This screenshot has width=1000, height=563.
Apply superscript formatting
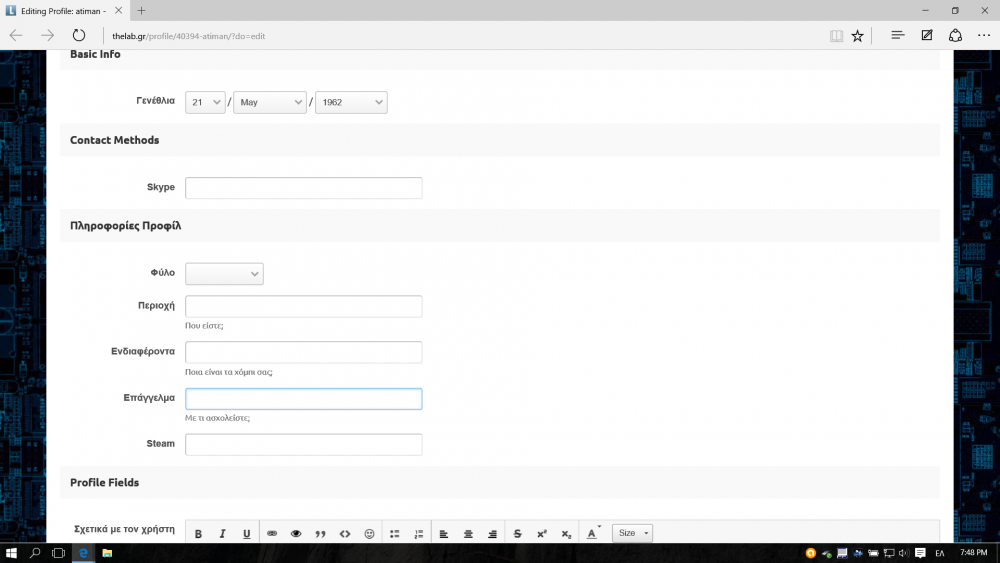pos(542,534)
